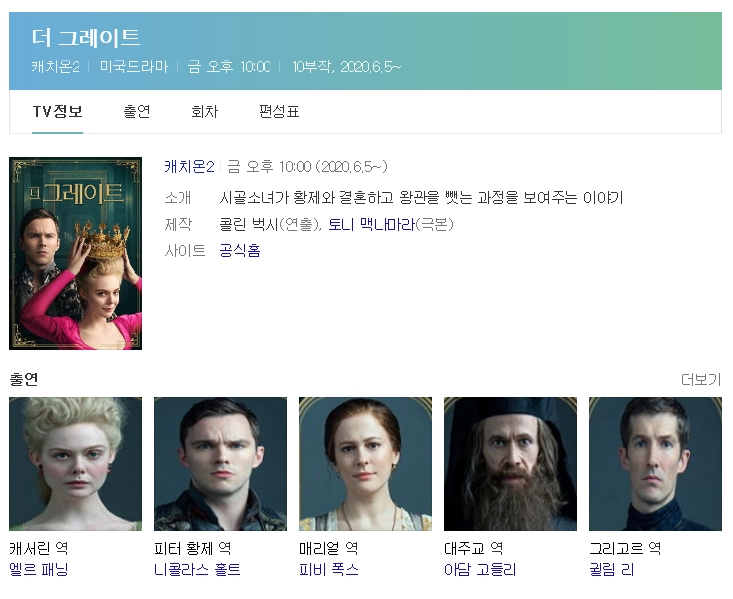This screenshot has height=599, width=733.
Task: Click the 더 그레이트 poster thumbnail
Action: click(x=75, y=253)
